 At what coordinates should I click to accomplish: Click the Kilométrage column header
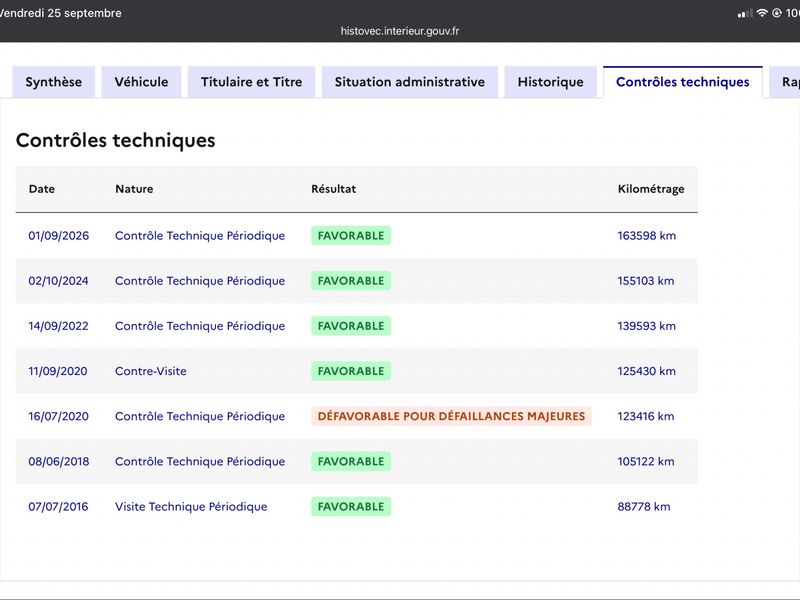(651, 189)
